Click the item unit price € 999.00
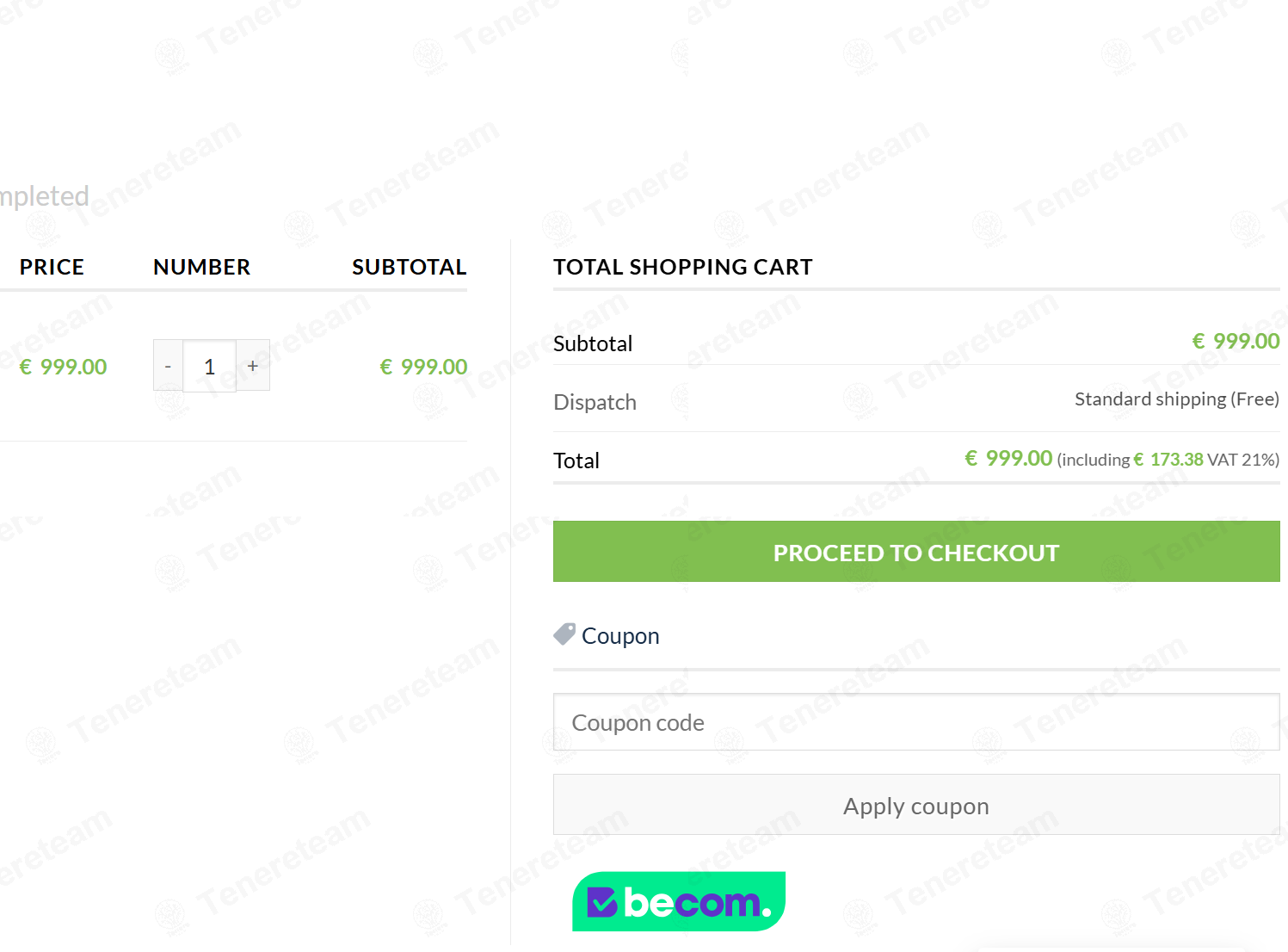Viewport: 1288px width, 952px height. 64,367
